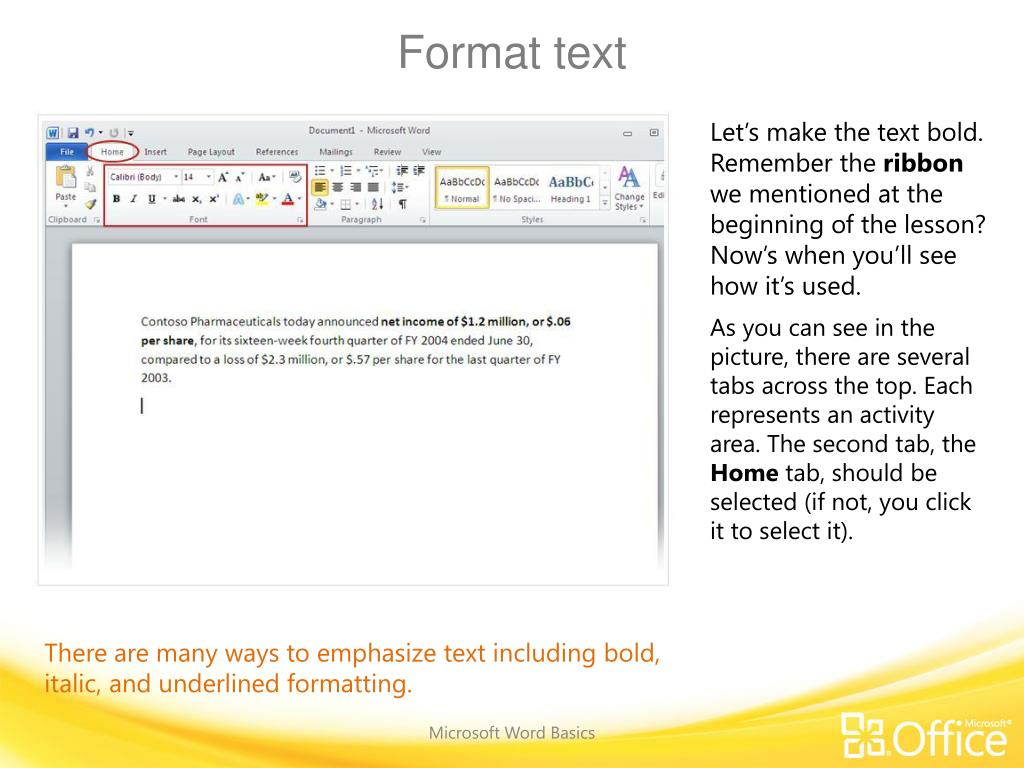Click the Decrease Indent icon

click(402, 170)
